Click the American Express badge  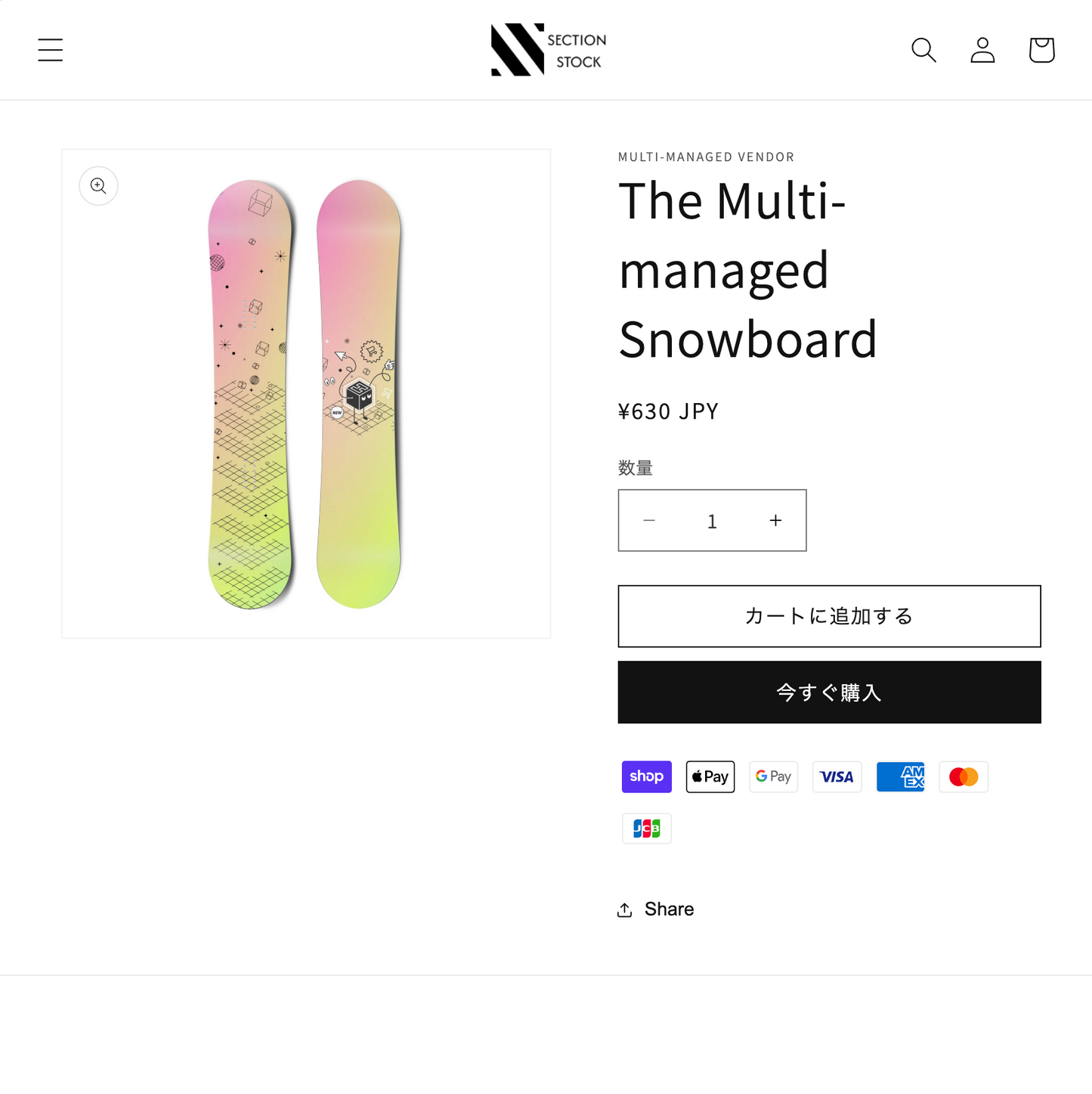click(x=900, y=776)
